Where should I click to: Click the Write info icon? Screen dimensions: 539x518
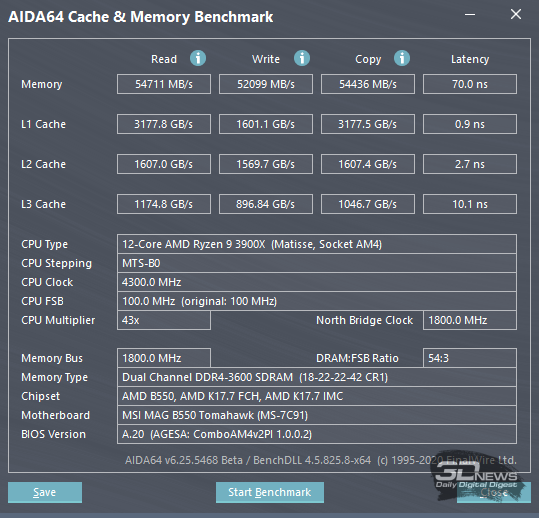pos(302,58)
